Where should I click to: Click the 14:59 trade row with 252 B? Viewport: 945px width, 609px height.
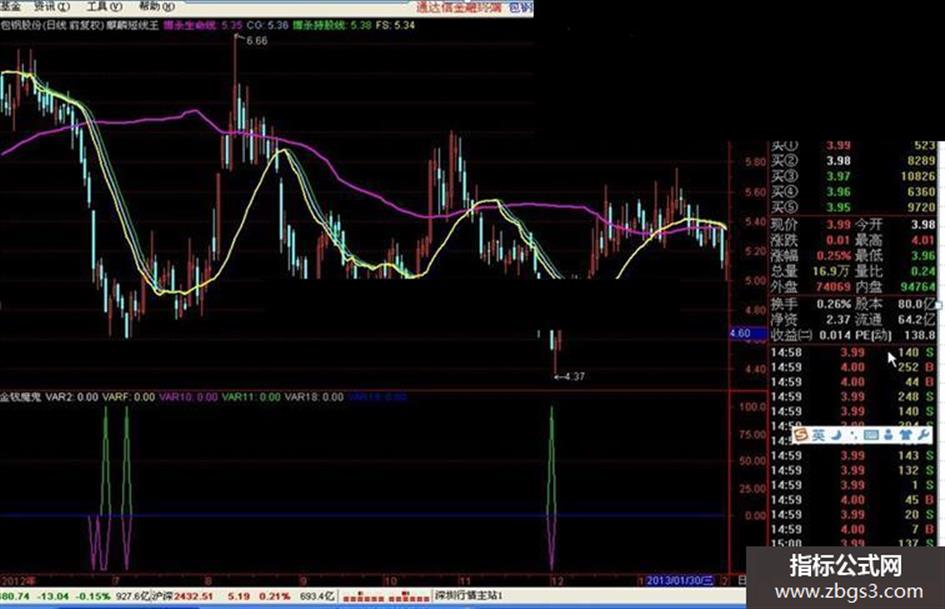[x=853, y=367]
